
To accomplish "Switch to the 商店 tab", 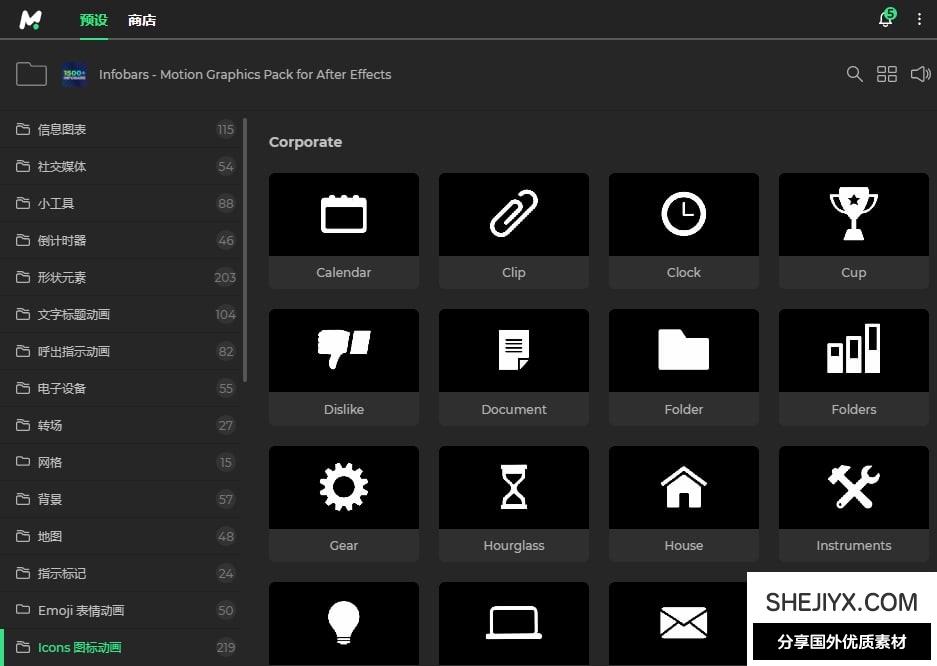I will (142, 20).
